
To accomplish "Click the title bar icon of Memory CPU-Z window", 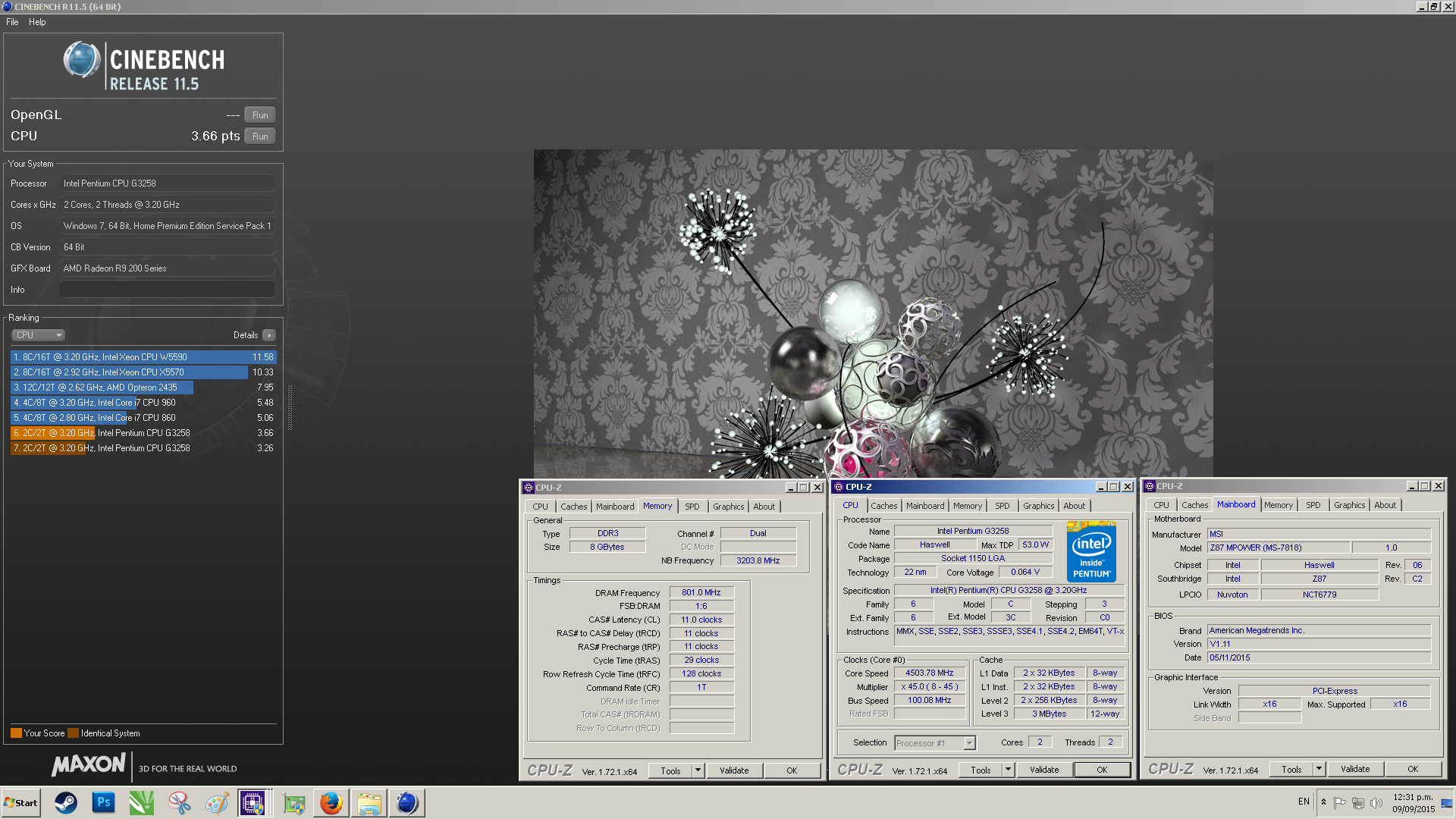I will [529, 488].
